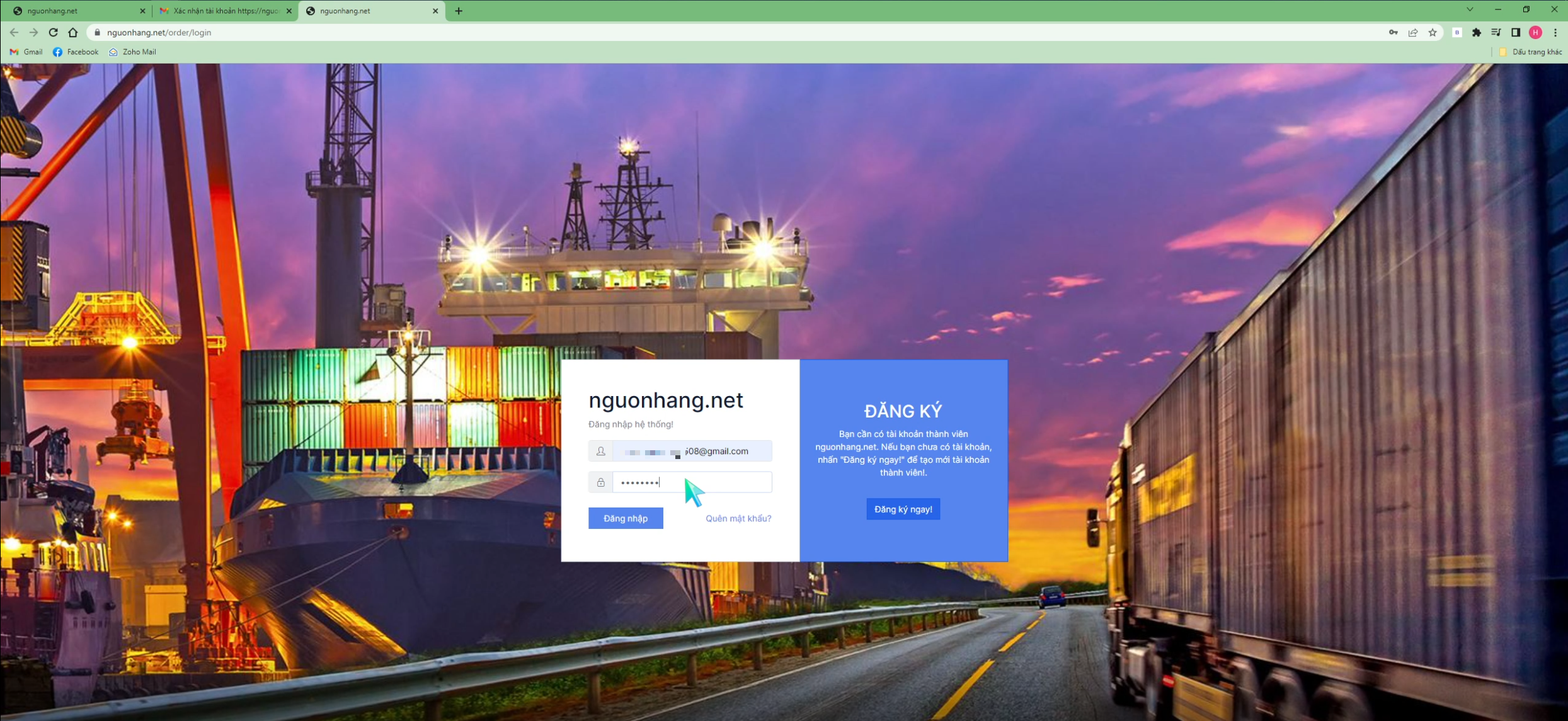Click the Đăng ký ngay! button
1568x721 pixels.
[x=902, y=509]
